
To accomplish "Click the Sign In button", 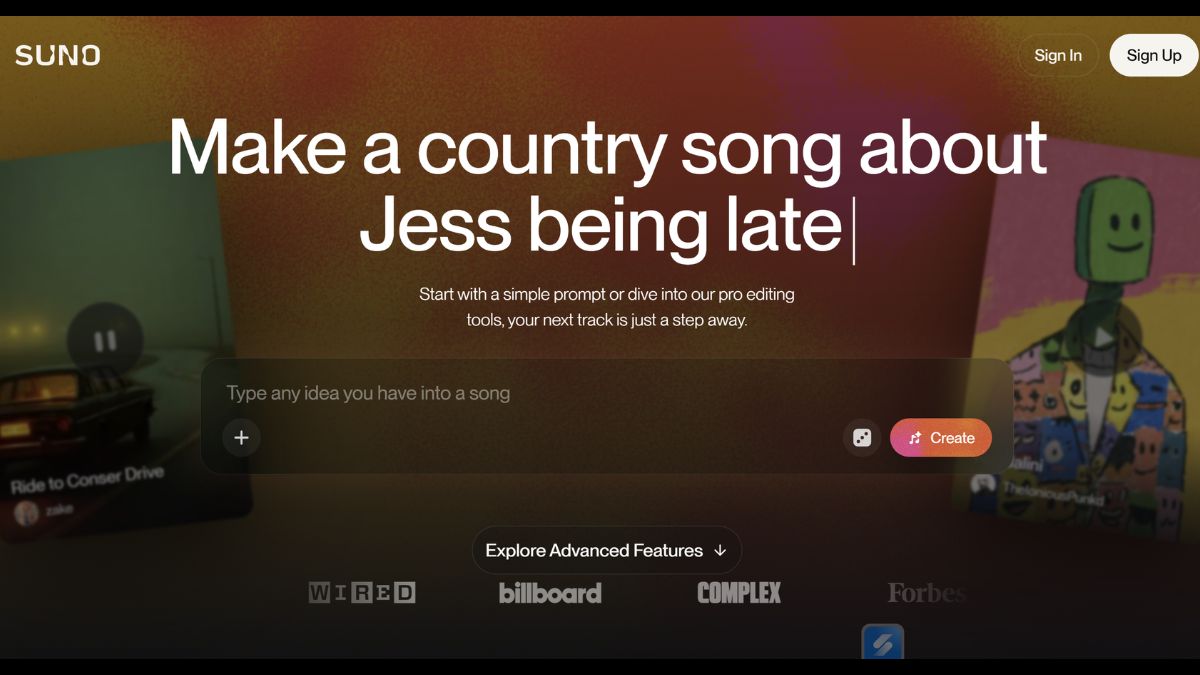I will pos(1058,56).
